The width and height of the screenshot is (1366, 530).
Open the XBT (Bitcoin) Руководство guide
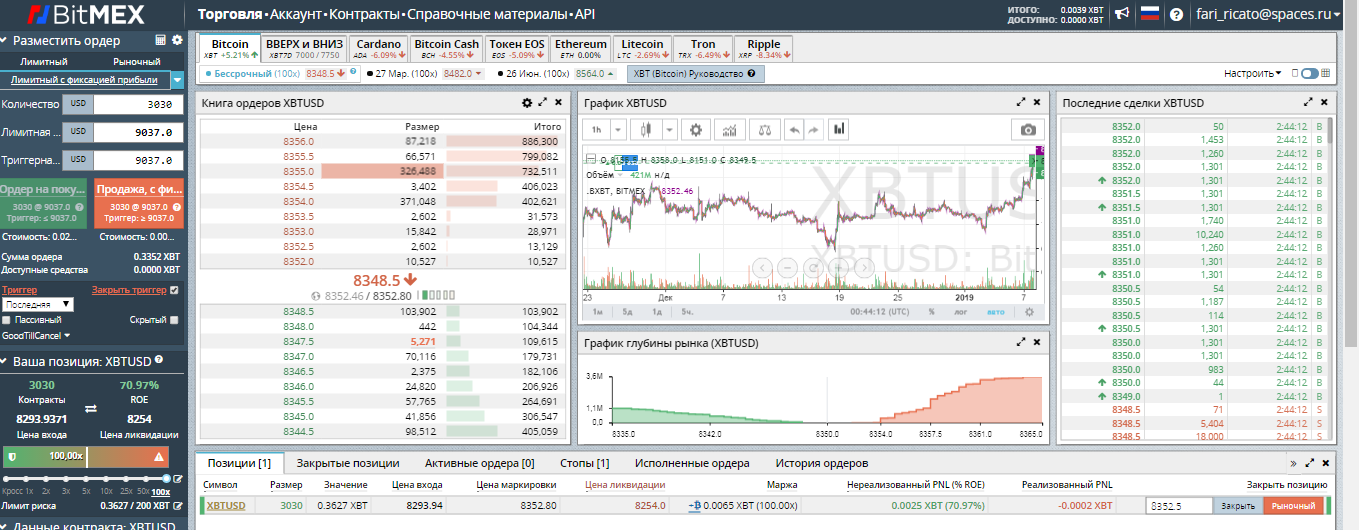tap(696, 74)
